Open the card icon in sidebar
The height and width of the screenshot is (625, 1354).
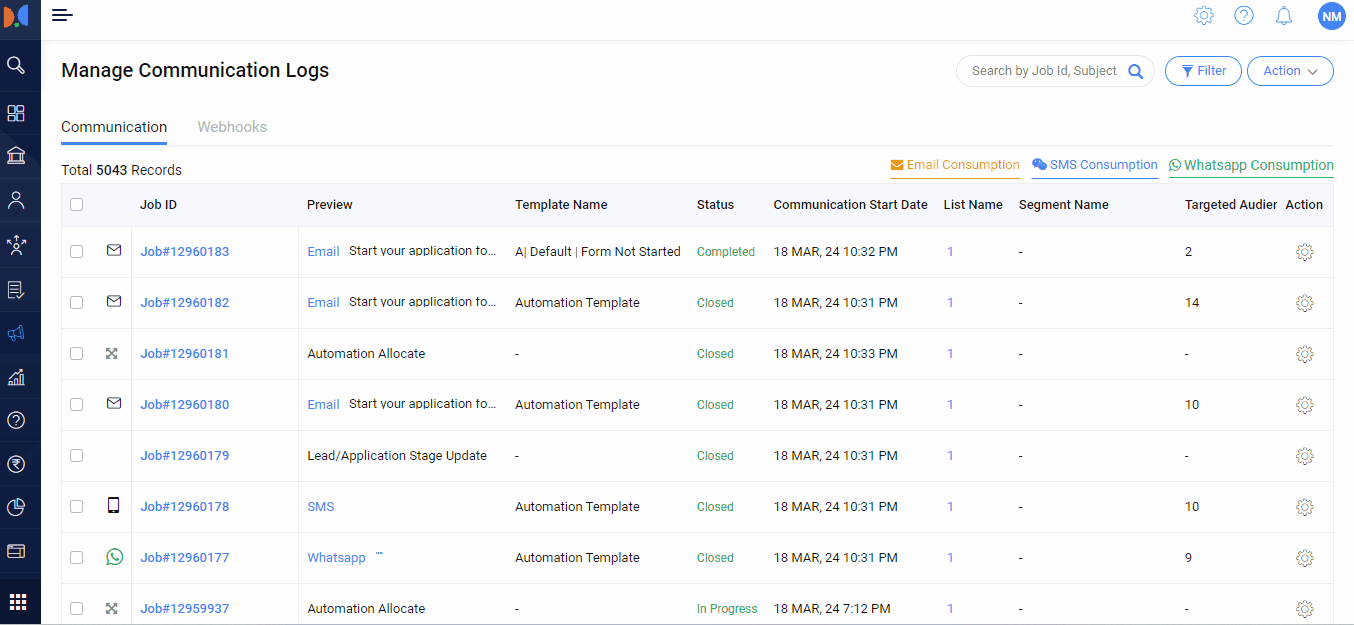click(16, 551)
